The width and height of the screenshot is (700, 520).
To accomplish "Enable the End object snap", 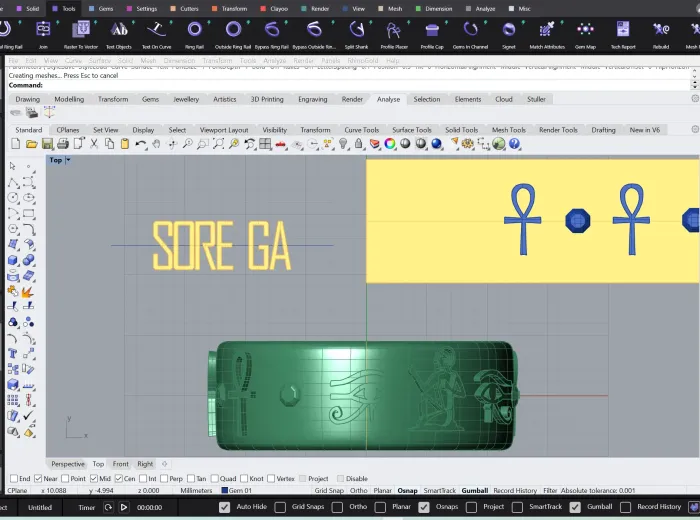I will 14,478.
